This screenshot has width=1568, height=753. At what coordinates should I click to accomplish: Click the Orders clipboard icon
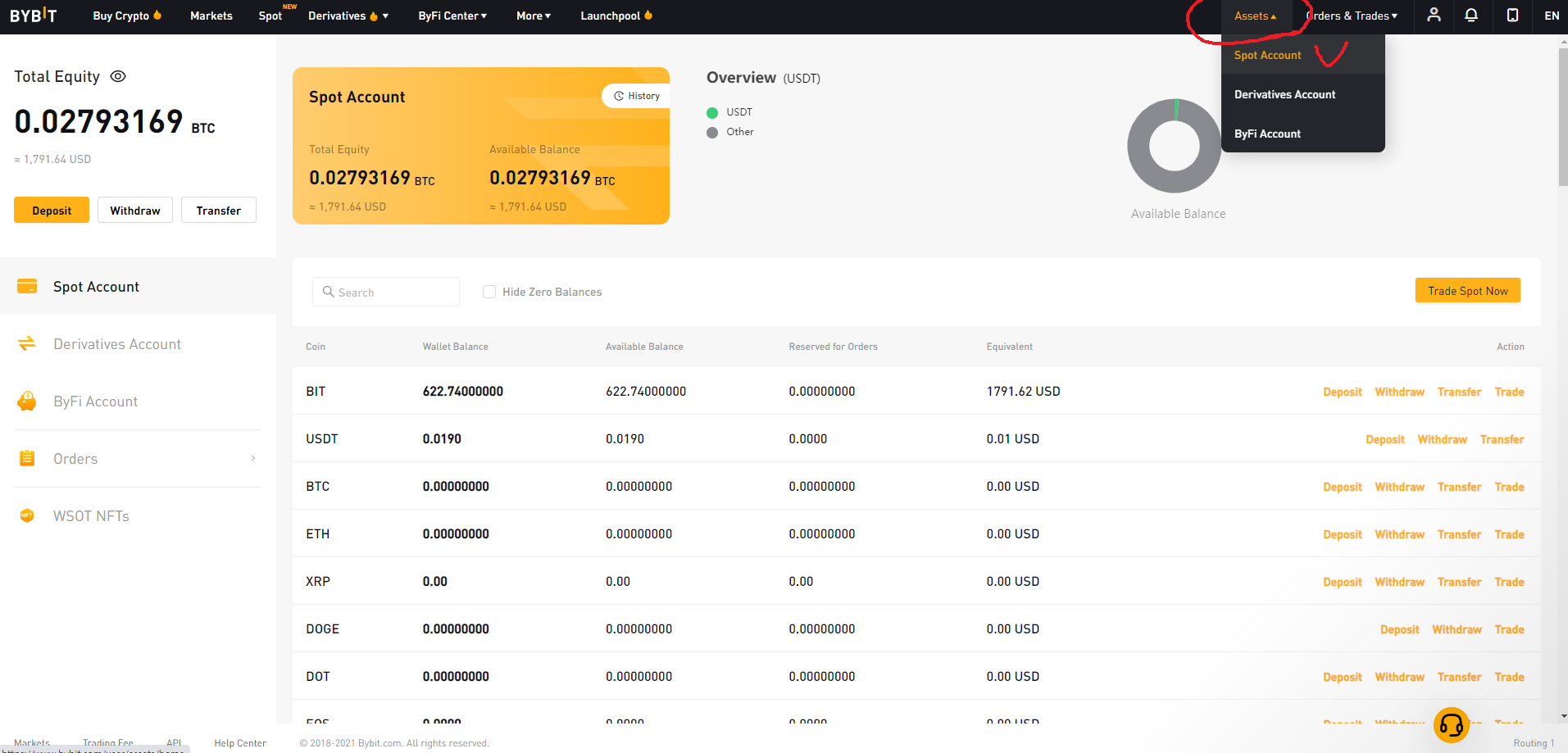pyautogui.click(x=27, y=458)
